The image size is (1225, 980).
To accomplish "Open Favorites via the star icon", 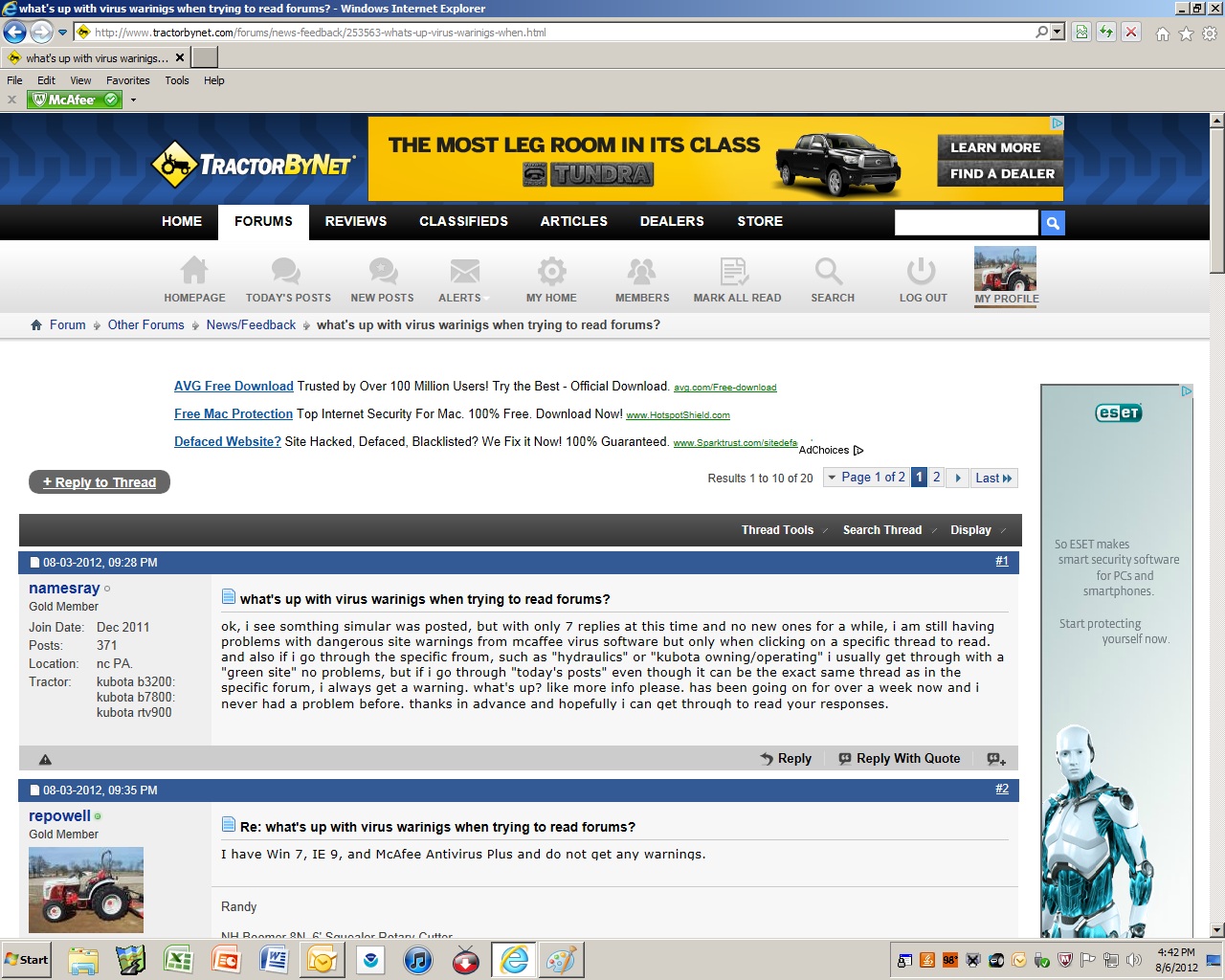I will coord(1186,33).
